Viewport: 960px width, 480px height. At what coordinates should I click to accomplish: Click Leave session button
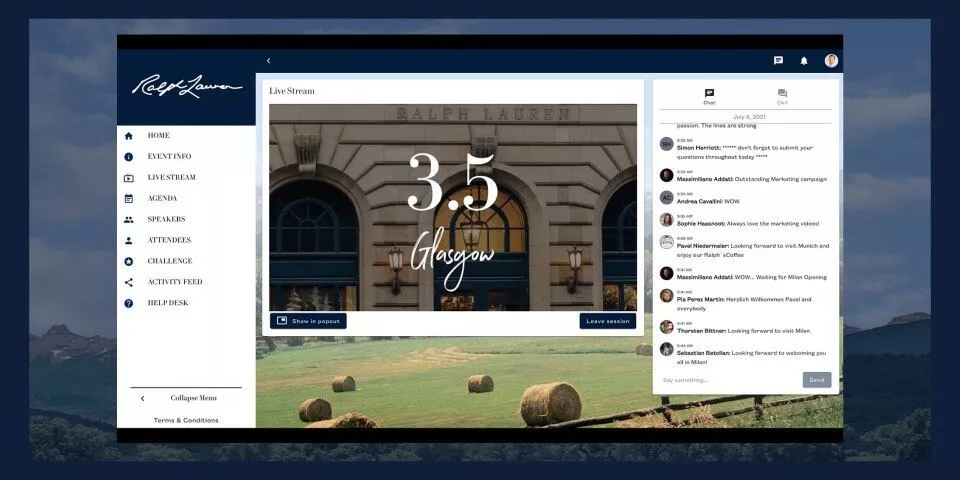pyautogui.click(x=607, y=321)
